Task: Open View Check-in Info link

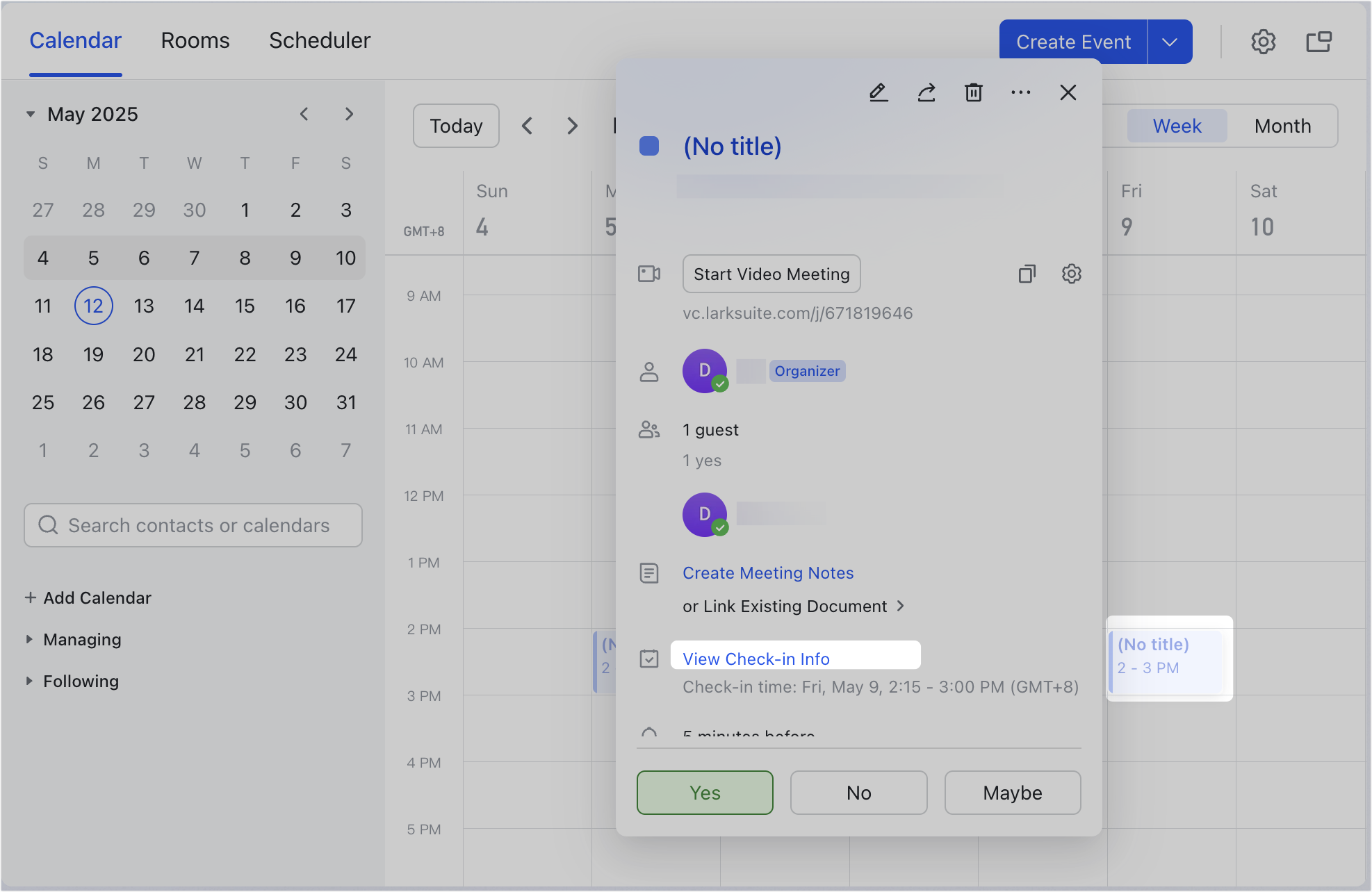Action: [756, 659]
